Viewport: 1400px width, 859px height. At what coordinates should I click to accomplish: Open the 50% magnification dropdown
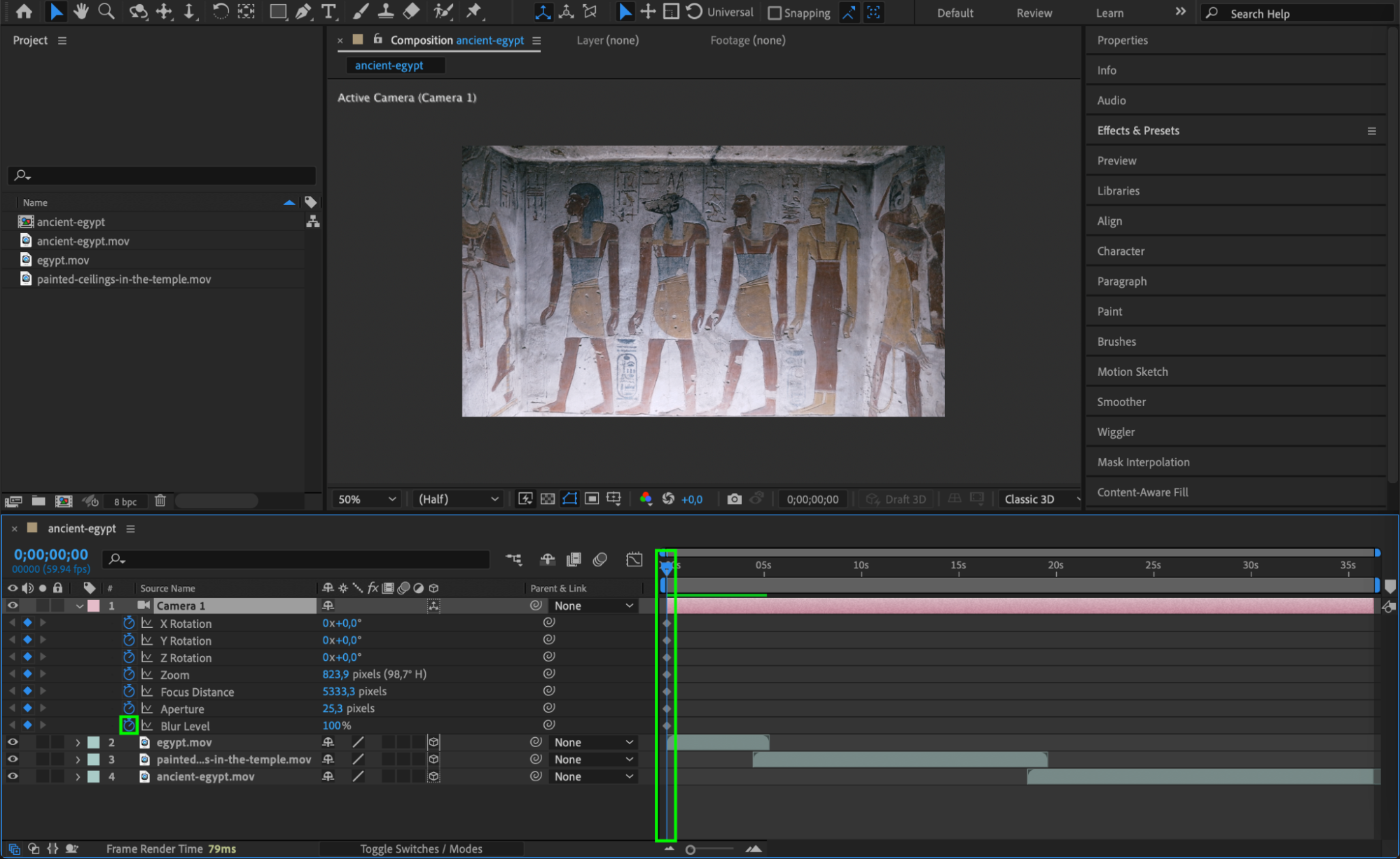coord(367,499)
